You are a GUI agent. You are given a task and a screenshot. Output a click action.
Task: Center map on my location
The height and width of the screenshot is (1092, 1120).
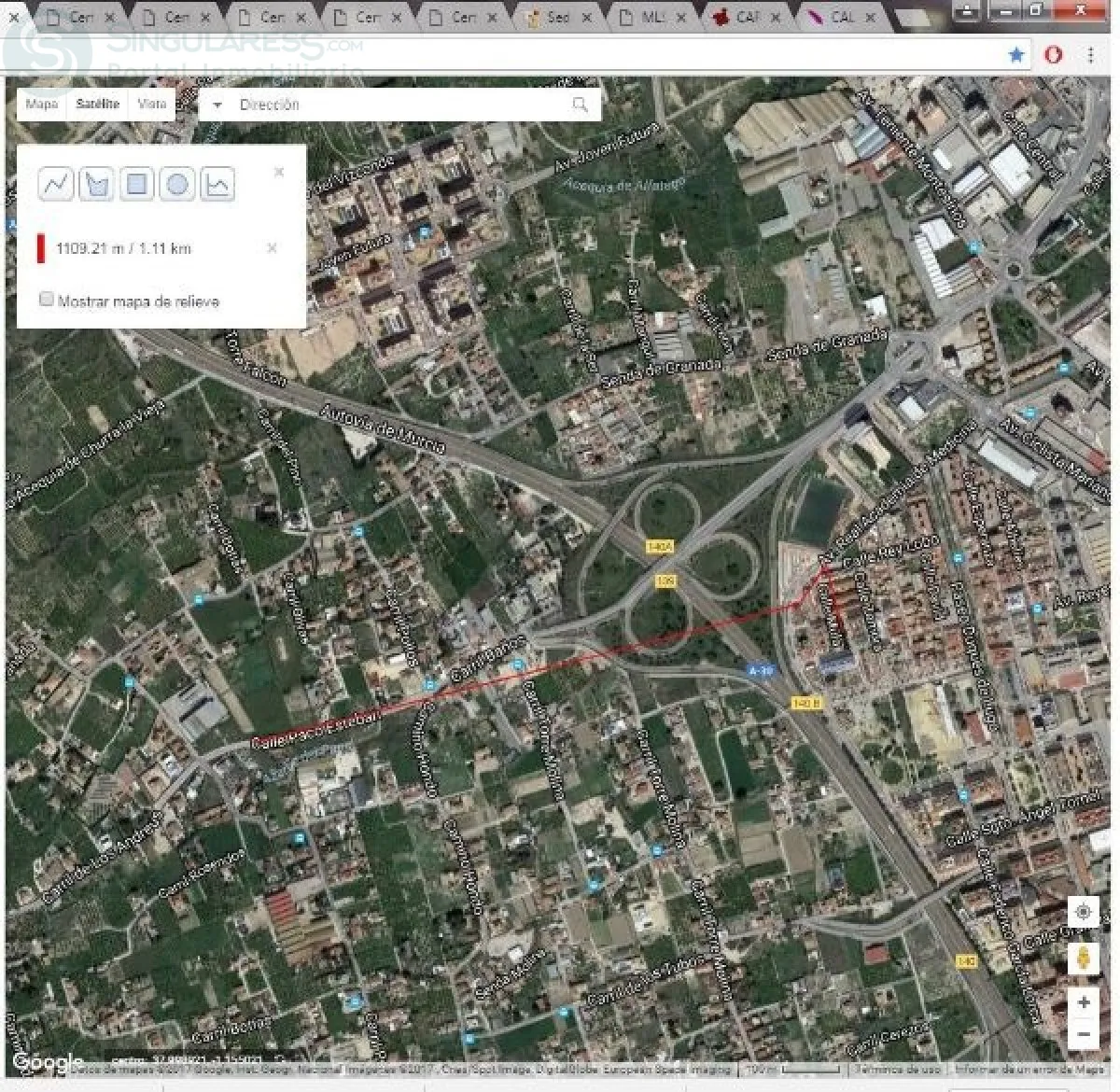tap(1083, 911)
